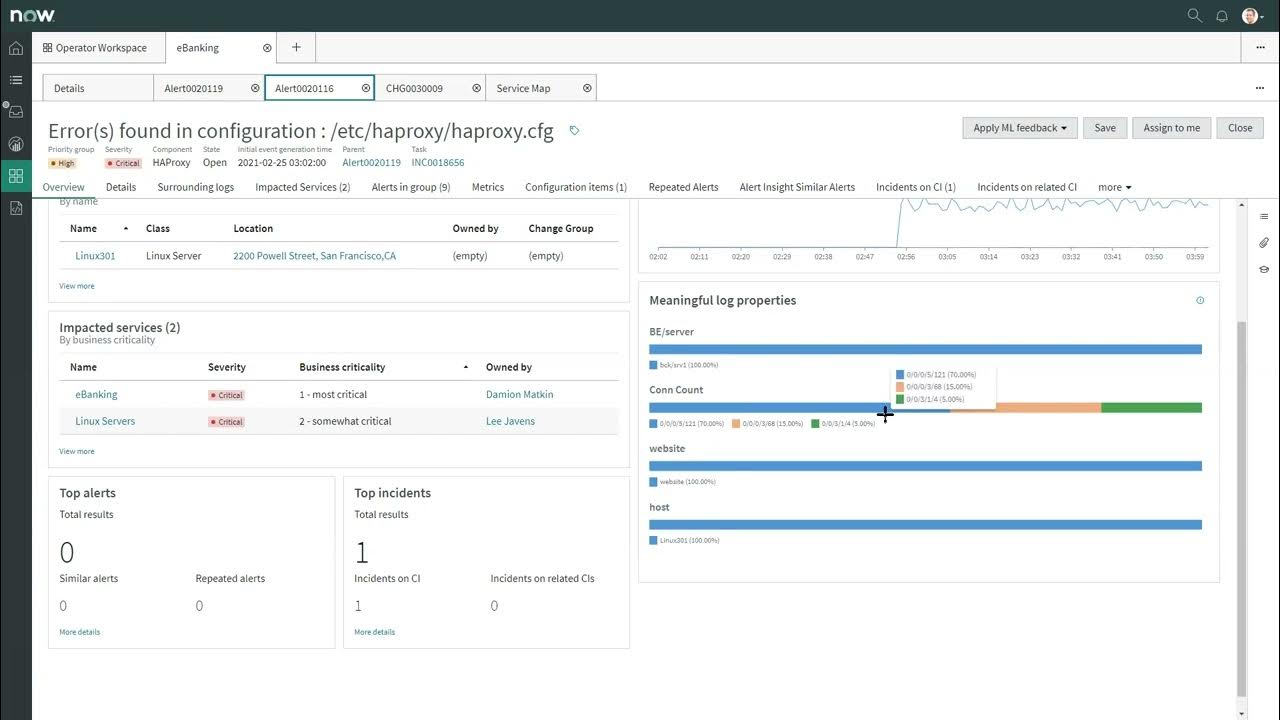Screen dimensions: 1280x720
Task: Click the tag icon beside alert title
Action: coord(574,130)
